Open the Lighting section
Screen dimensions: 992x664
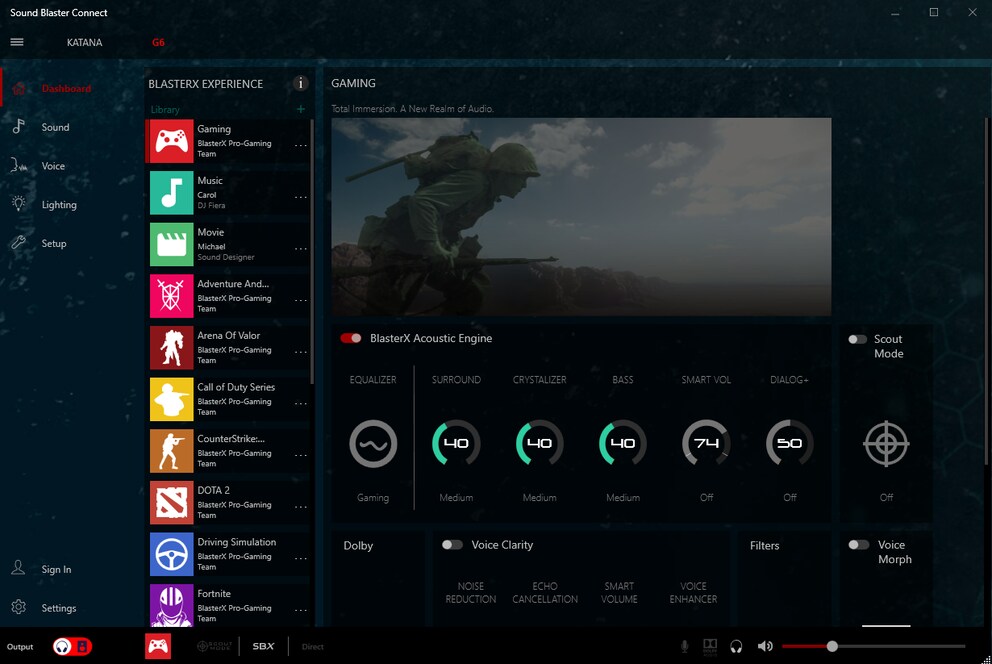(x=59, y=205)
